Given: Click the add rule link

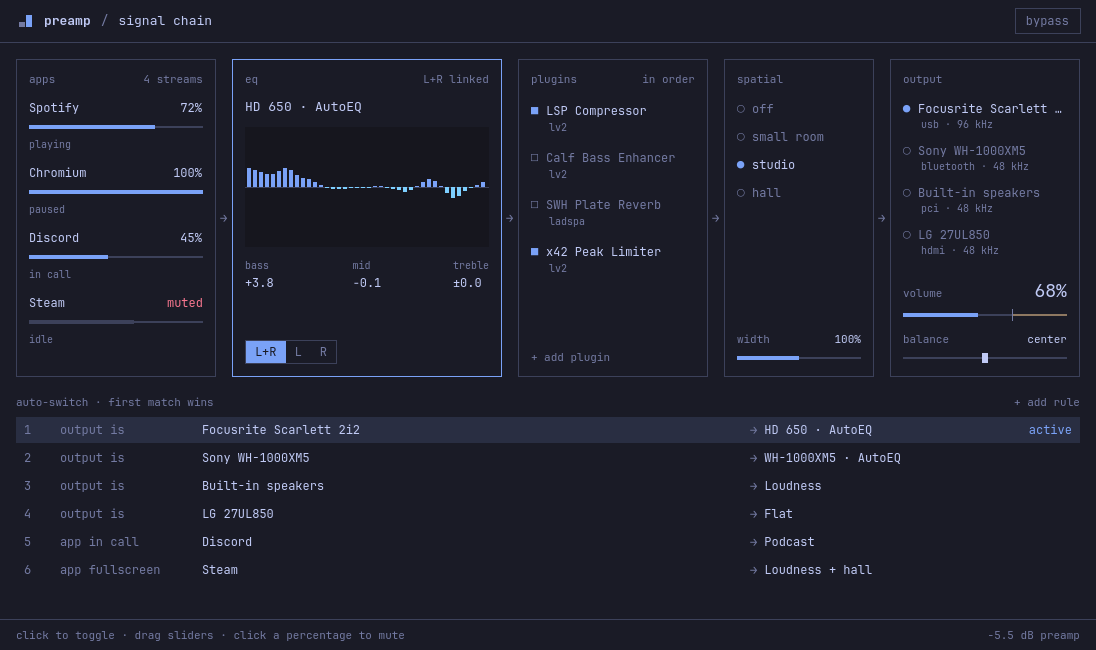Looking at the screenshot, I should [1046, 403].
